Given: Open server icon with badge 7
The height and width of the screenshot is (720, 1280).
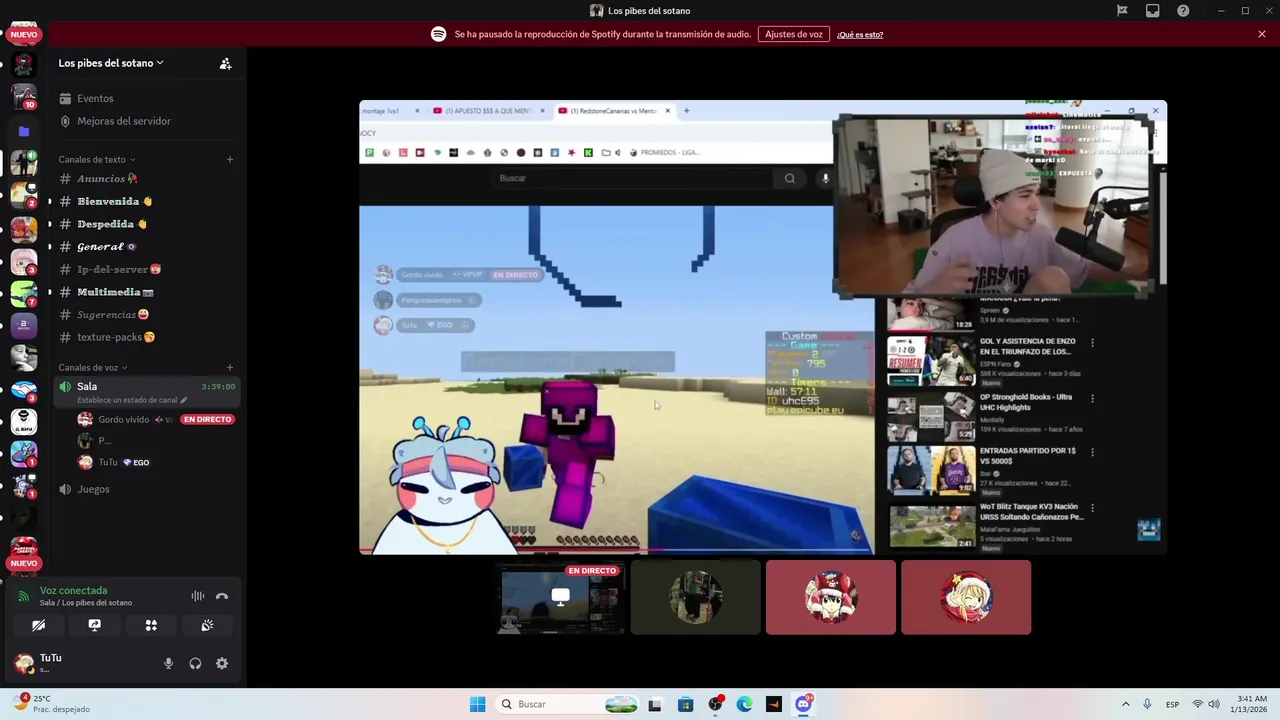Looking at the screenshot, I should 24,294.
